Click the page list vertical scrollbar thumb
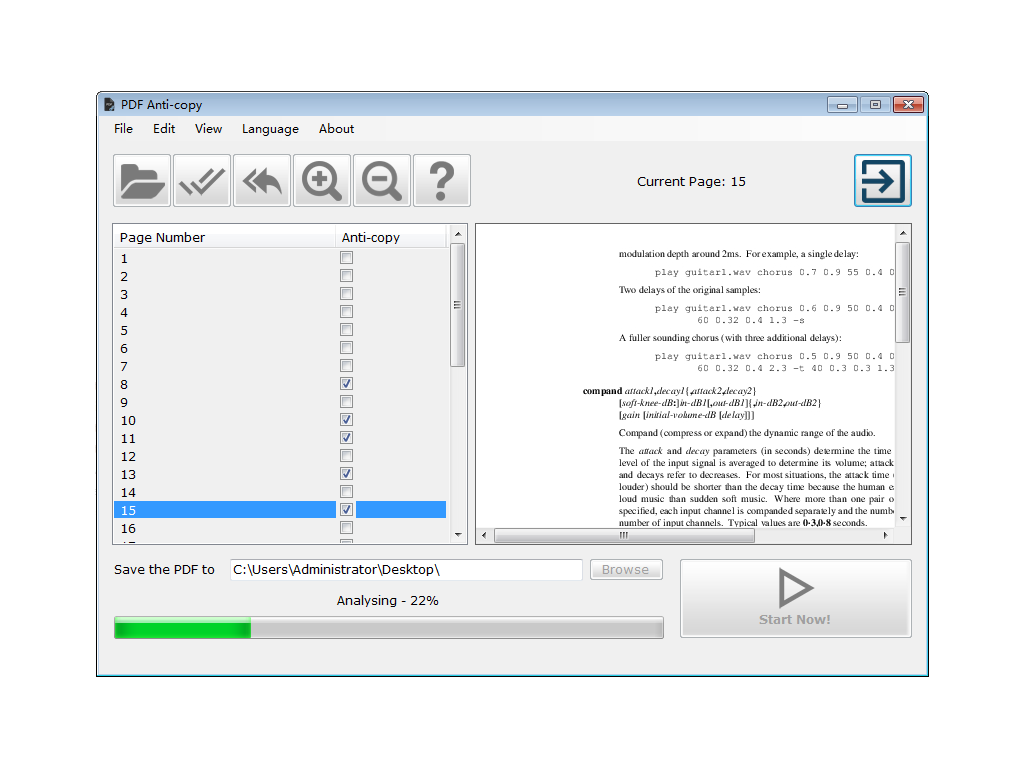1024x768 pixels. coord(458,305)
